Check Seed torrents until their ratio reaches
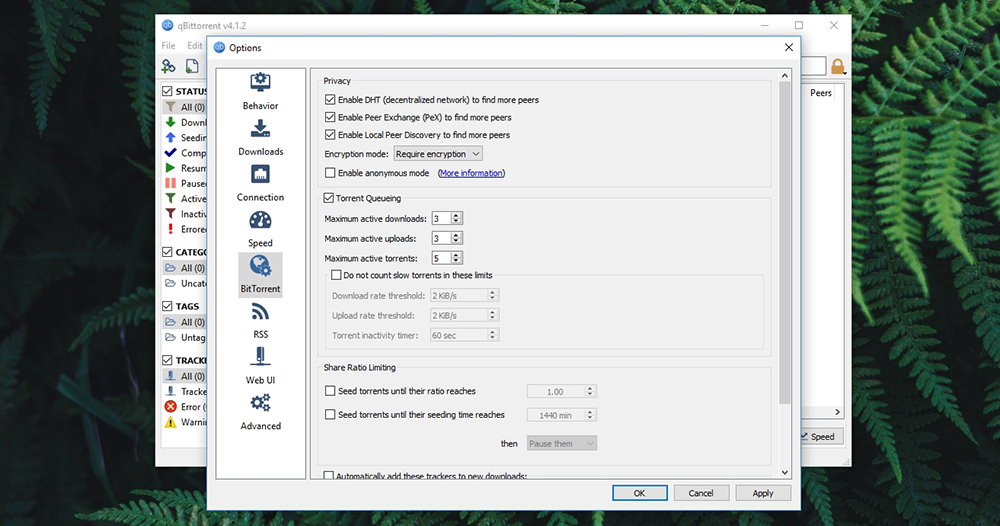The height and width of the screenshot is (526, 1000). point(330,391)
